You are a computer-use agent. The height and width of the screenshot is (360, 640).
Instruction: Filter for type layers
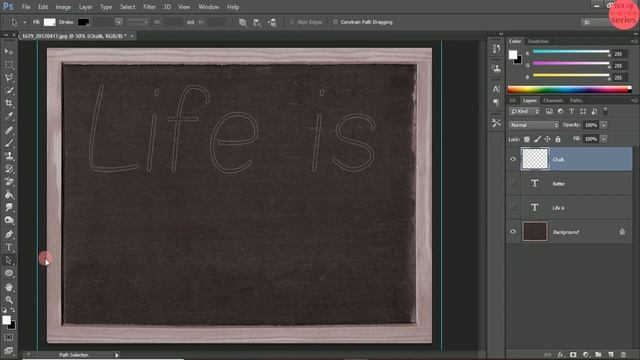pos(571,111)
